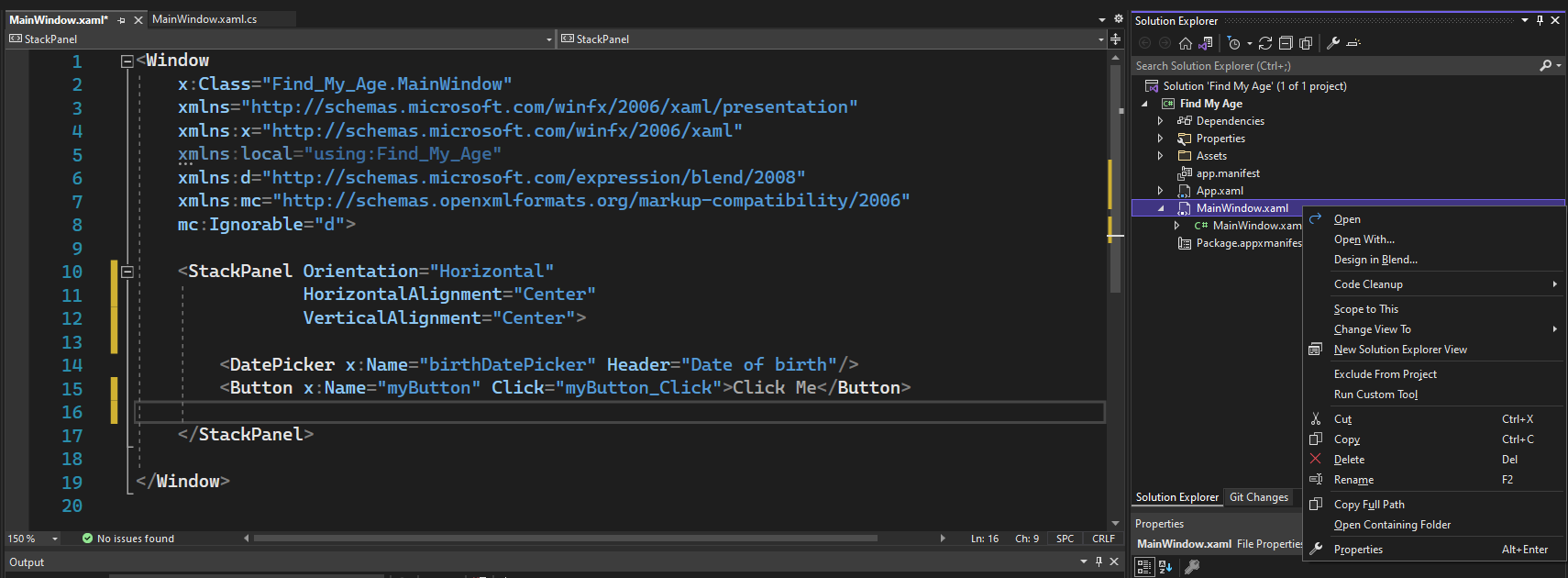
Task: Toggle pin on Solution Explorer panel
Action: (1540, 20)
